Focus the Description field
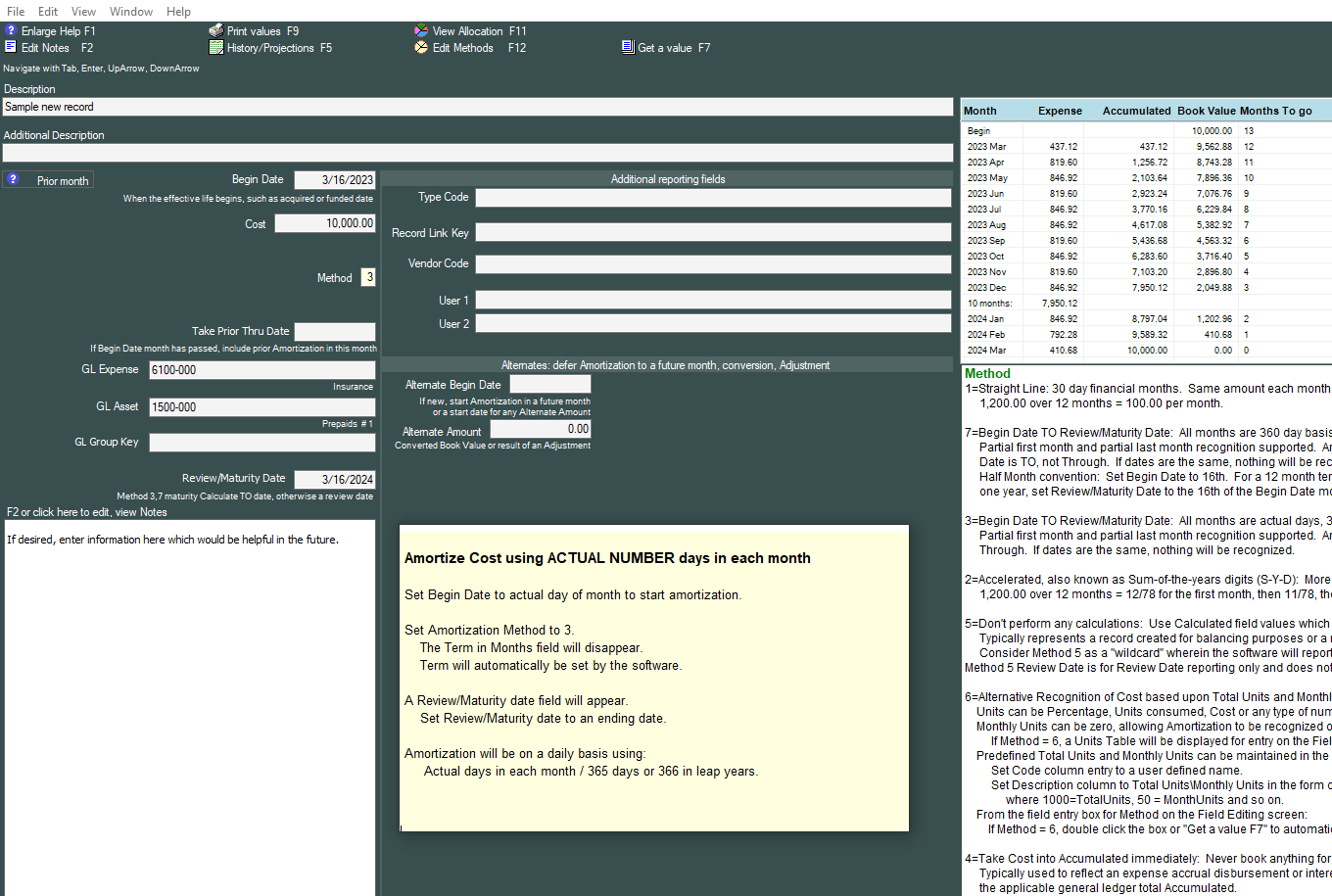The height and width of the screenshot is (896, 1332). click(x=478, y=107)
